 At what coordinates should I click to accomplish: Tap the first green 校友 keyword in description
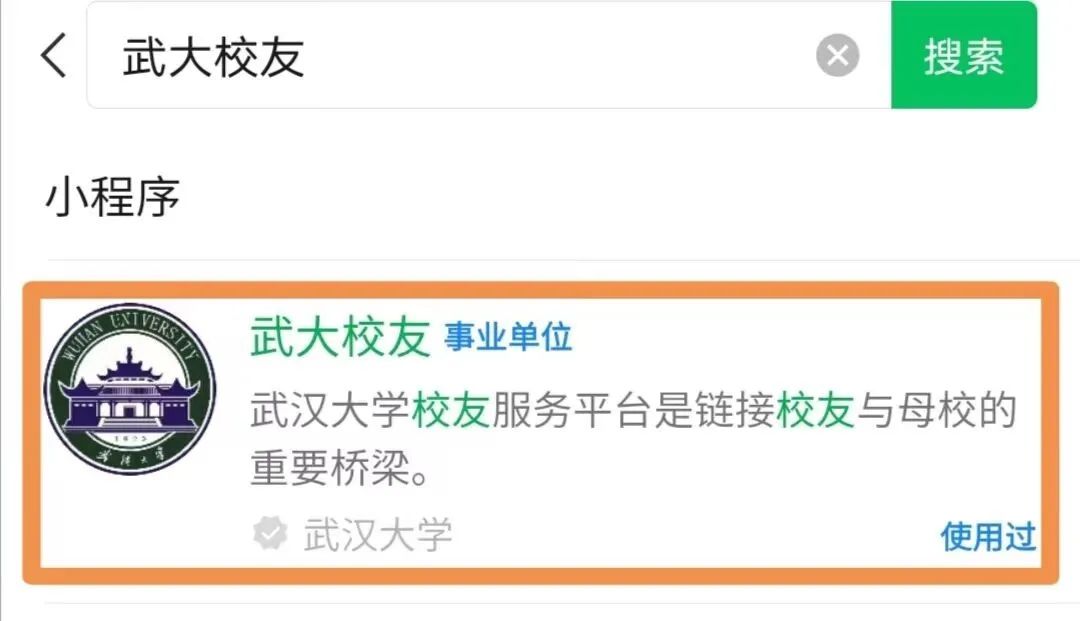tap(450, 410)
